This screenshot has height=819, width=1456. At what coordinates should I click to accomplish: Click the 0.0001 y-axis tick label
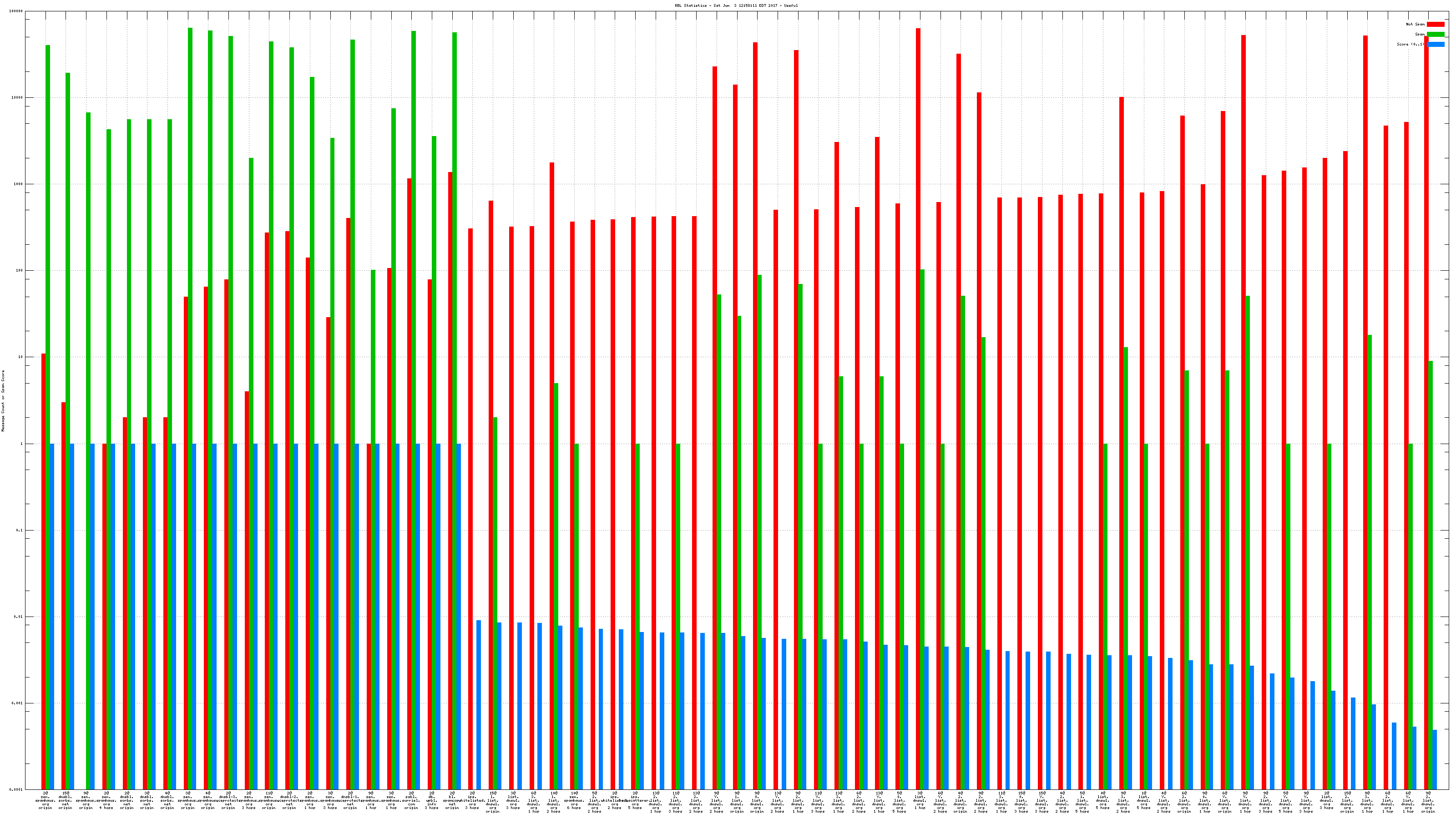pos(17,789)
